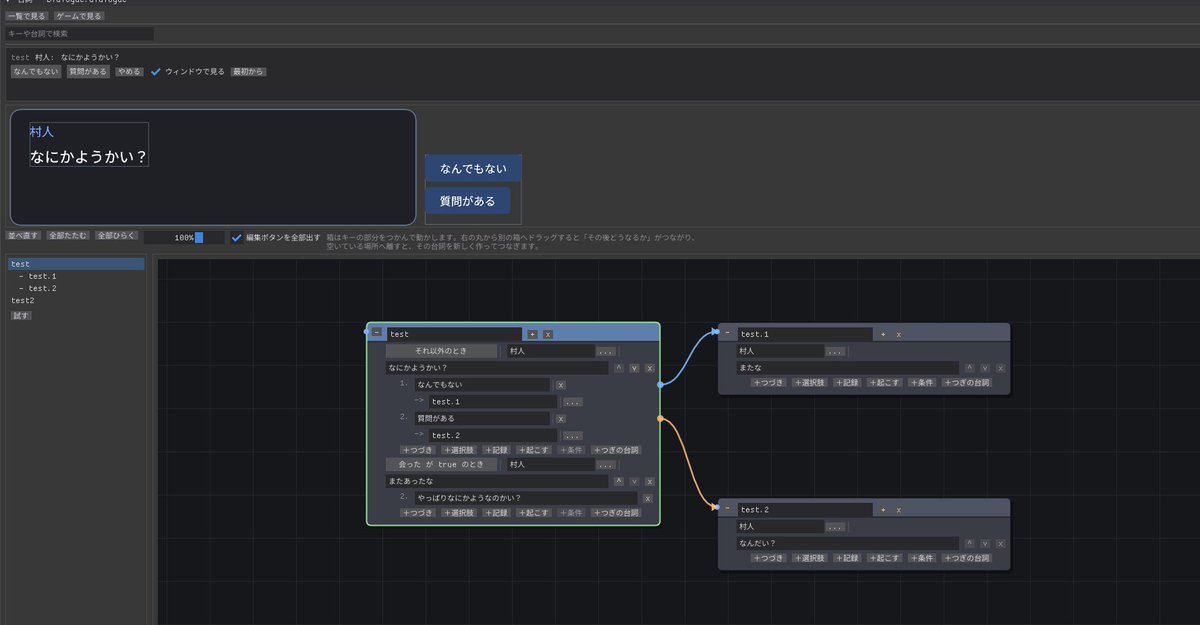Collapse the test.1 node
The height and width of the screenshot is (625, 1200).
(727, 334)
